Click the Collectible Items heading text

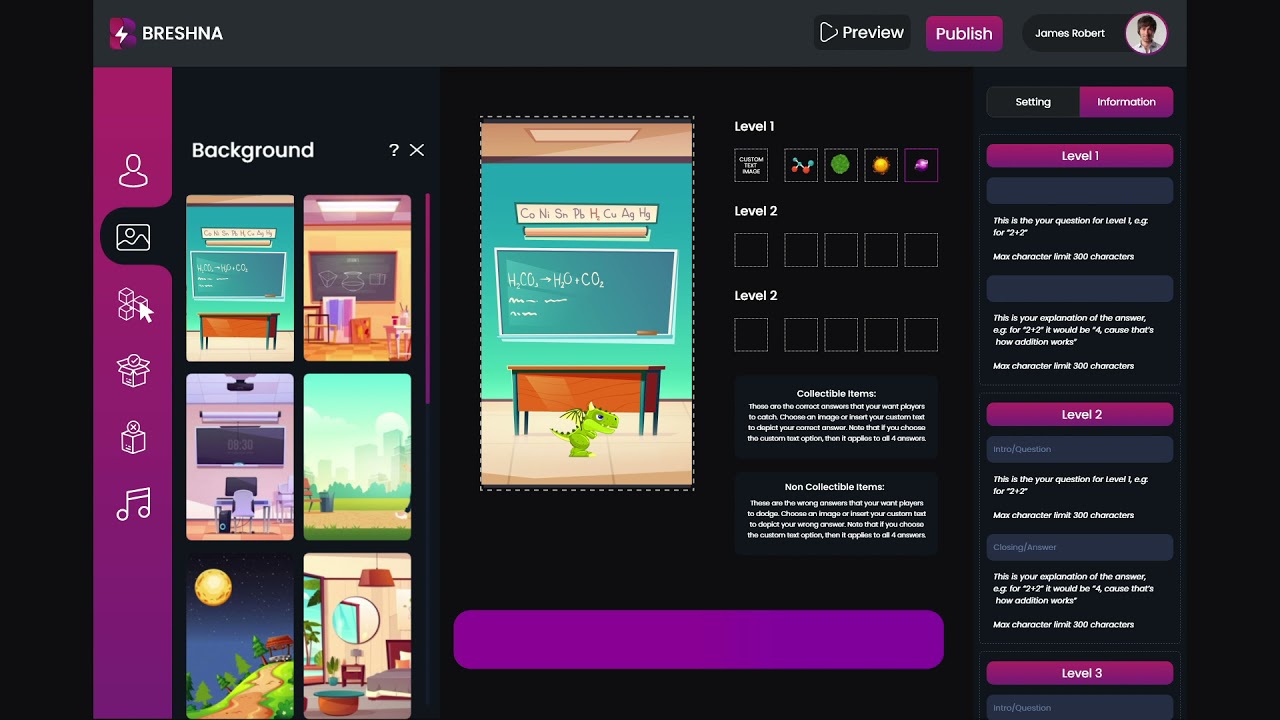tap(836, 394)
